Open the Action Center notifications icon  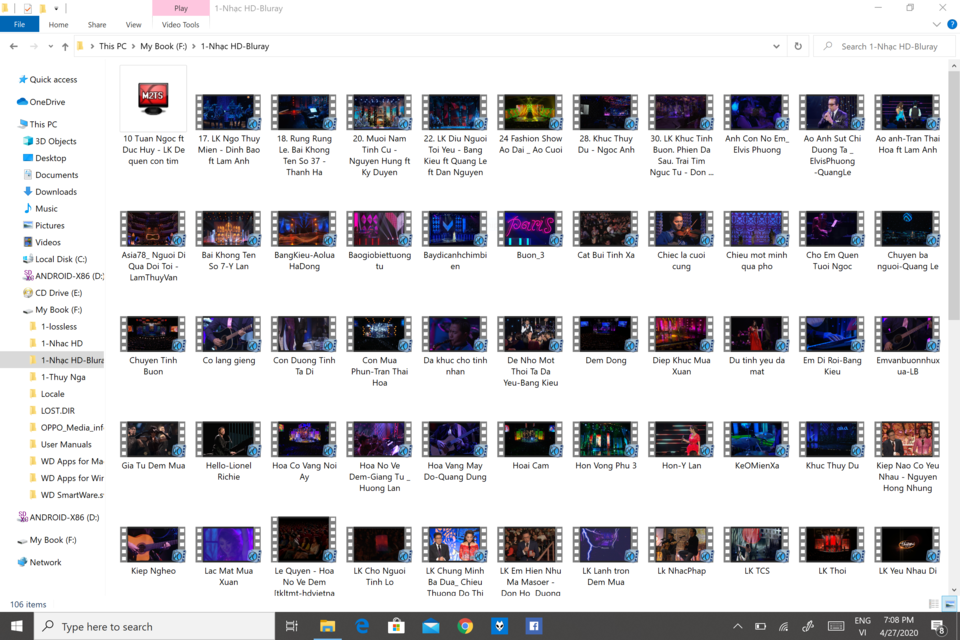tap(938, 626)
